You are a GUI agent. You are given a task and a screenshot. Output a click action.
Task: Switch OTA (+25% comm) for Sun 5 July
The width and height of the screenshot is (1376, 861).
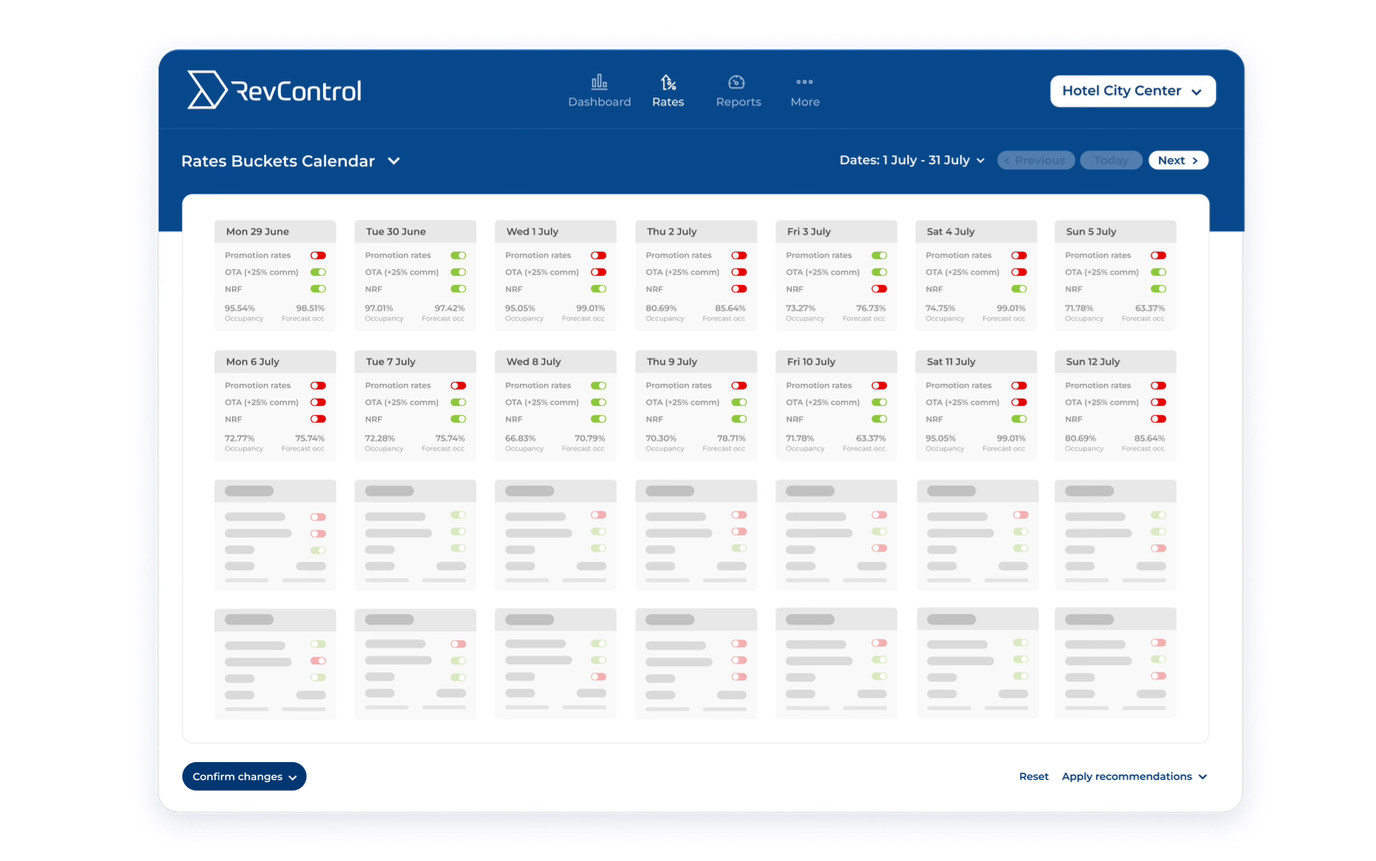1158,272
